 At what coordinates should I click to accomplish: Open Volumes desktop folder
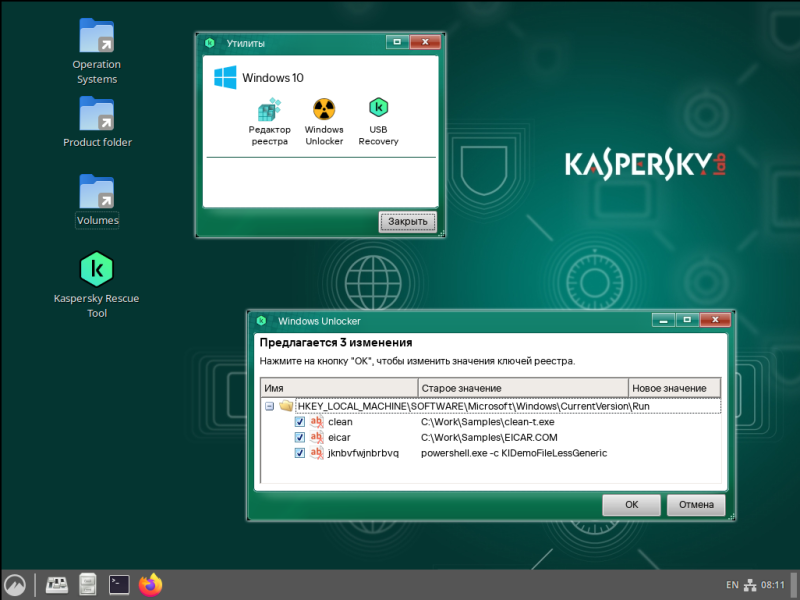point(97,201)
